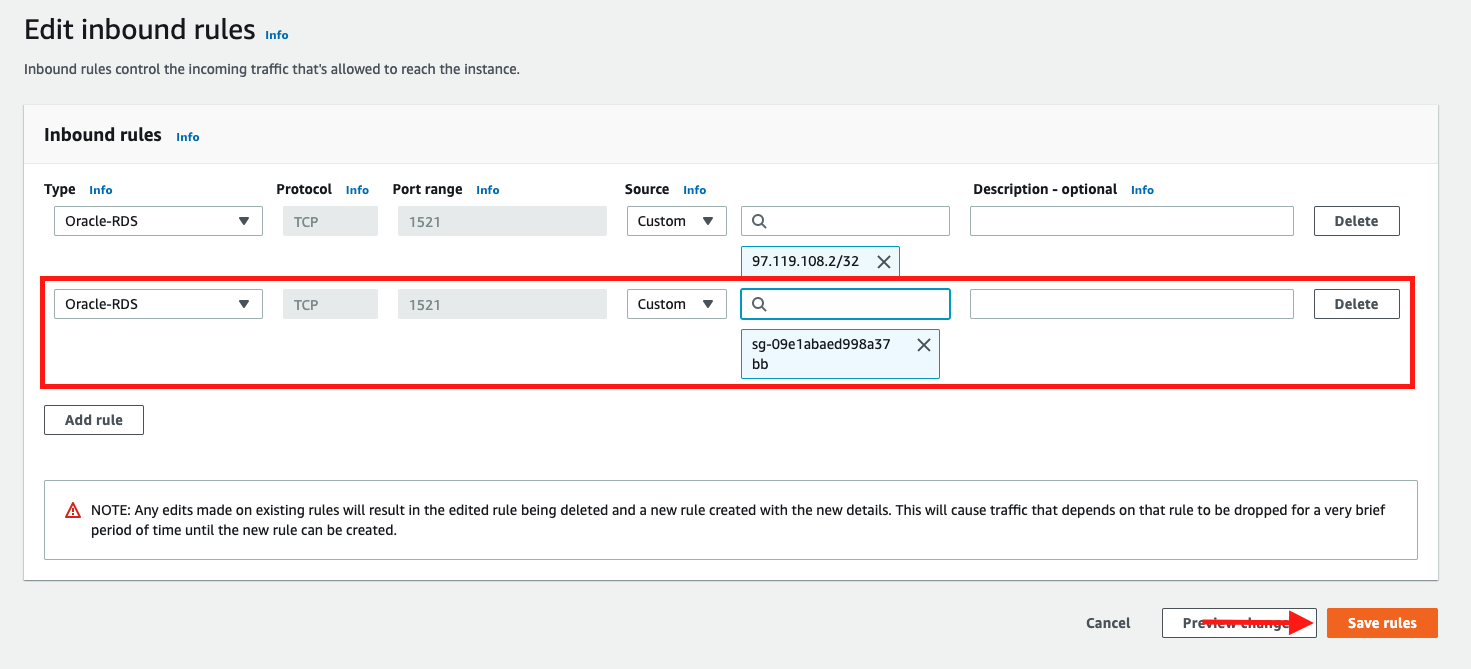Image resolution: width=1471 pixels, height=669 pixels.
Task: Focus the first rule source search field
Action: click(845, 221)
